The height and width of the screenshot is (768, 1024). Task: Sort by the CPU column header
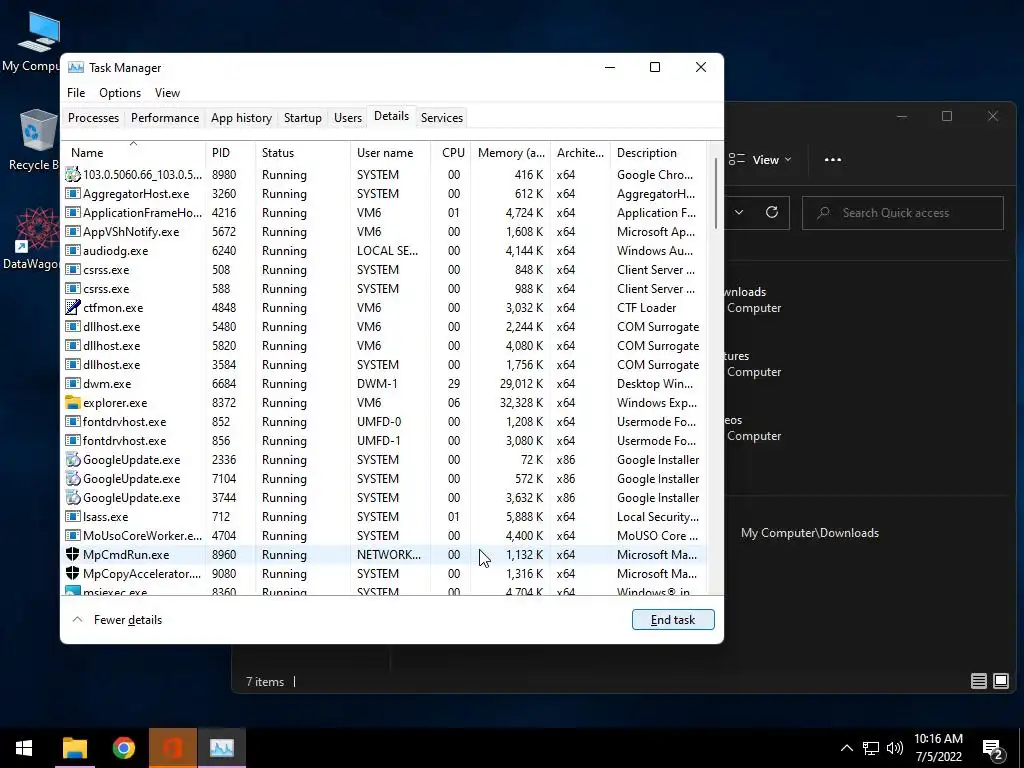(451, 153)
